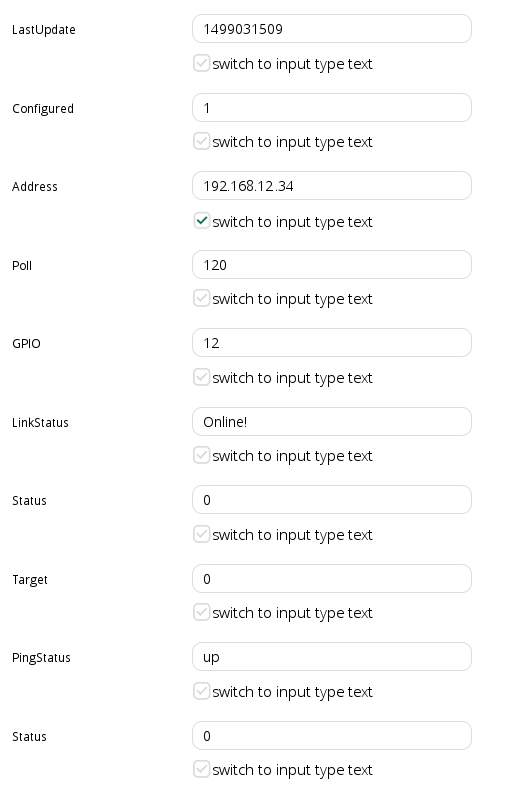Click the 'switch to input type text' label under Poll

tap(292, 299)
